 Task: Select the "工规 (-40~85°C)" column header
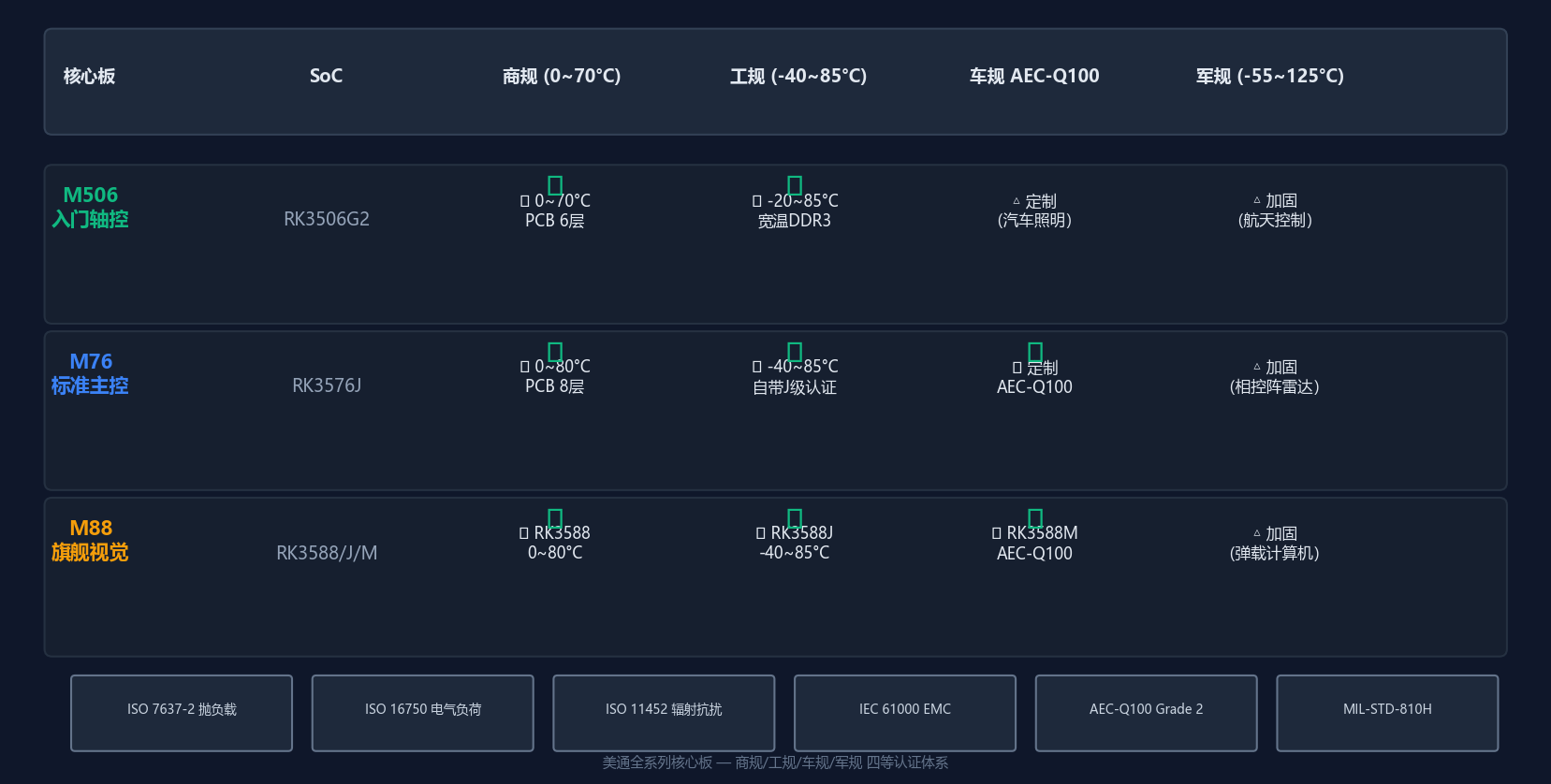click(x=798, y=76)
